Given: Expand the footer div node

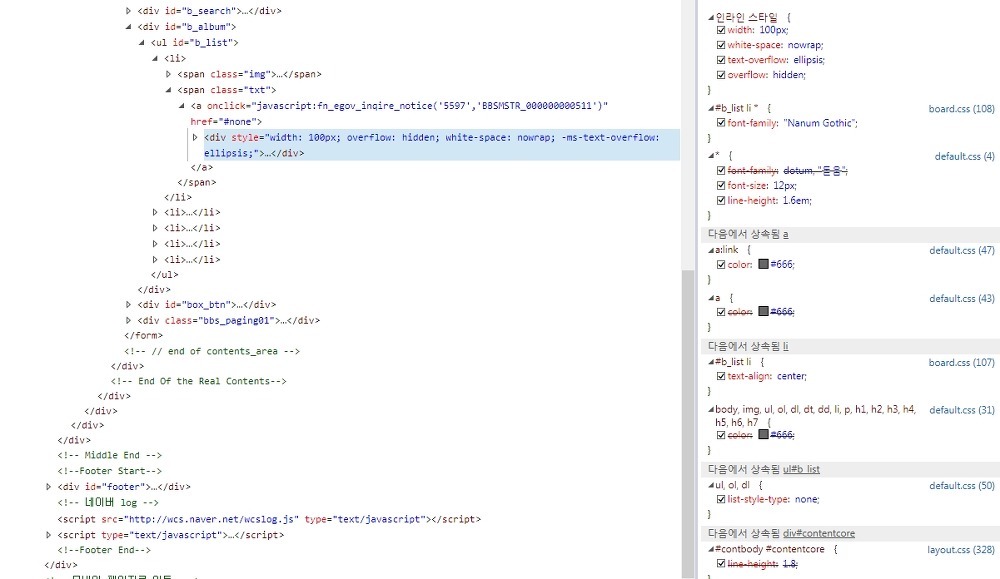Looking at the screenshot, I should coord(48,487).
